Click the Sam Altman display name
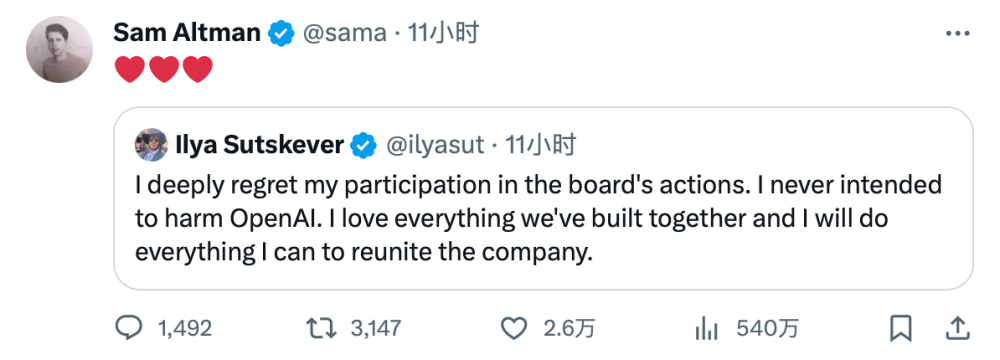 click(x=187, y=33)
